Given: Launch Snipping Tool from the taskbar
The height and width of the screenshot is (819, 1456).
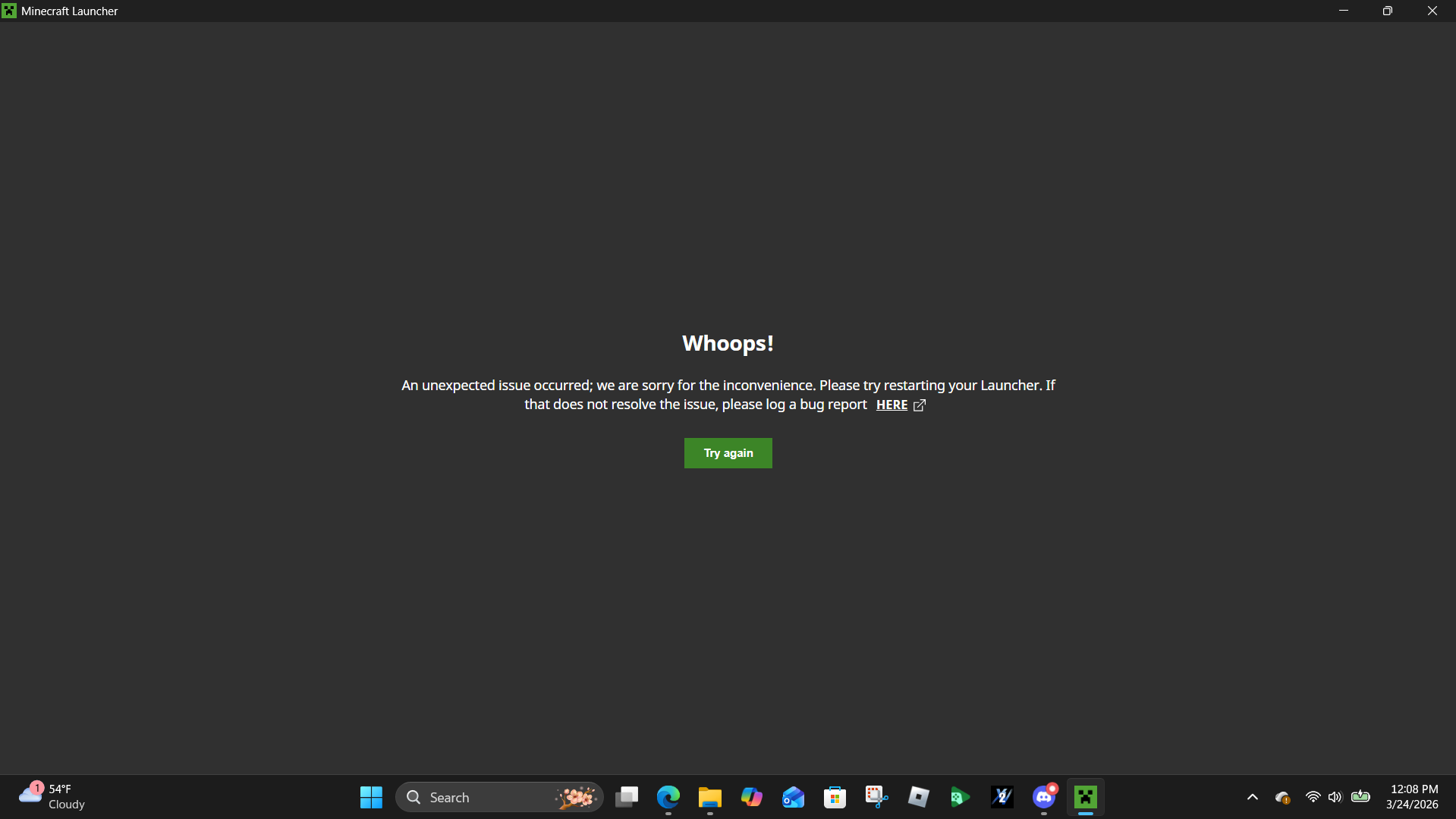Looking at the screenshot, I should 877,797.
